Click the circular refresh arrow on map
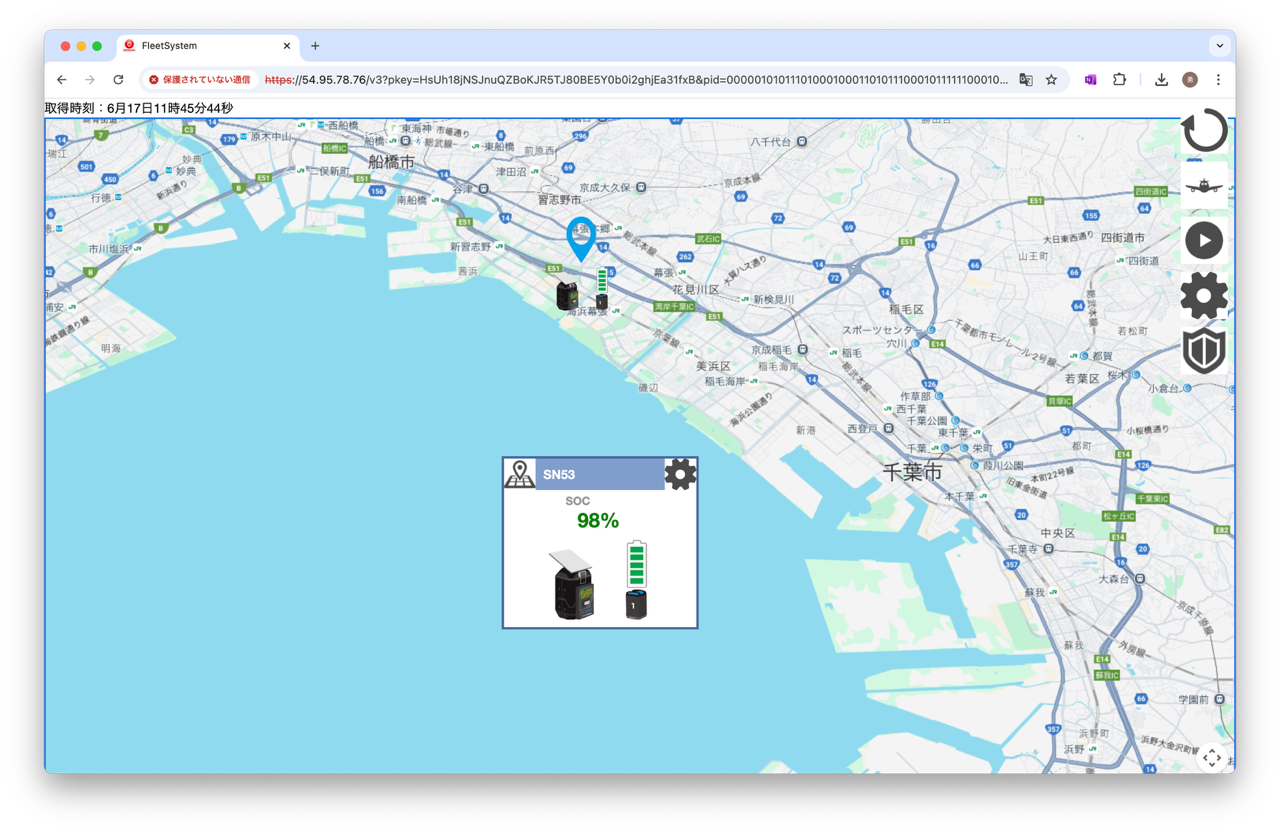 tap(1204, 131)
